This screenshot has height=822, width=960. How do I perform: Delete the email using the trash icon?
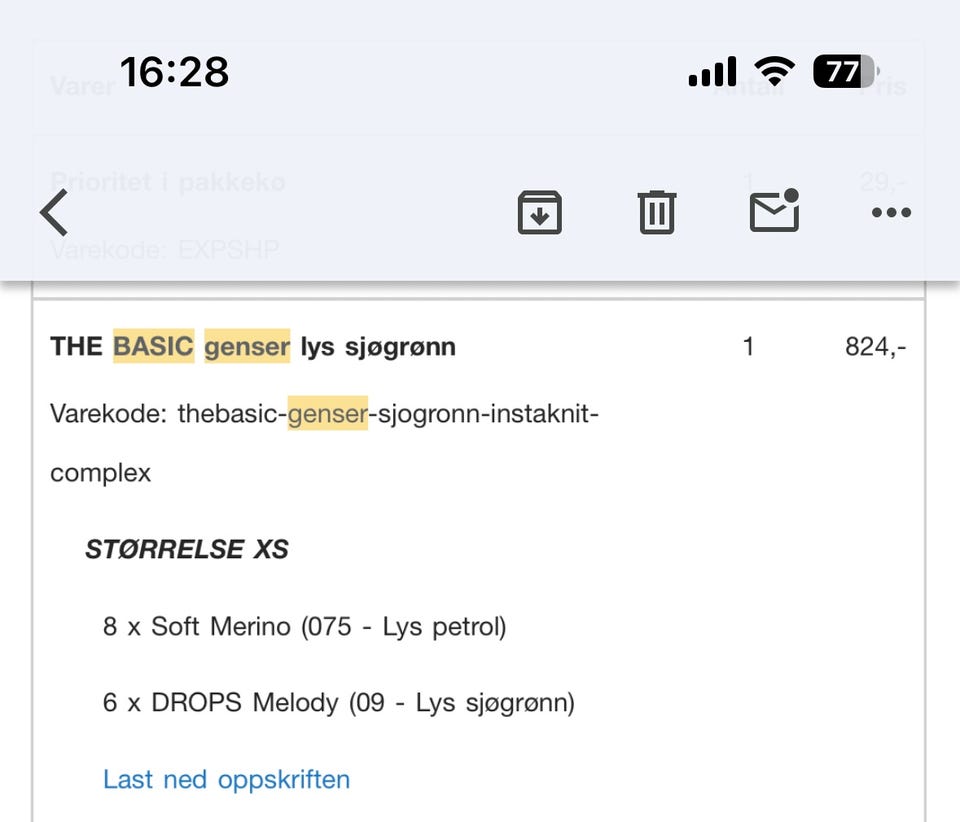click(657, 213)
